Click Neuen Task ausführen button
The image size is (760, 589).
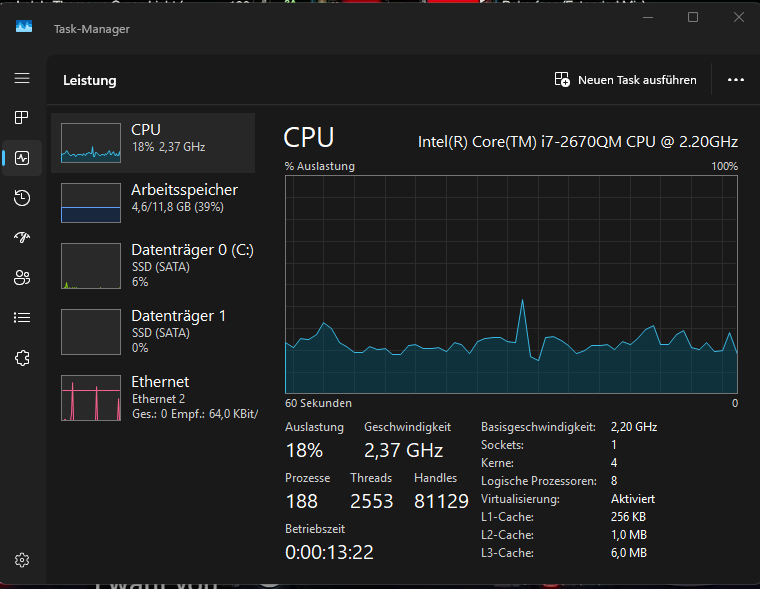625,80
